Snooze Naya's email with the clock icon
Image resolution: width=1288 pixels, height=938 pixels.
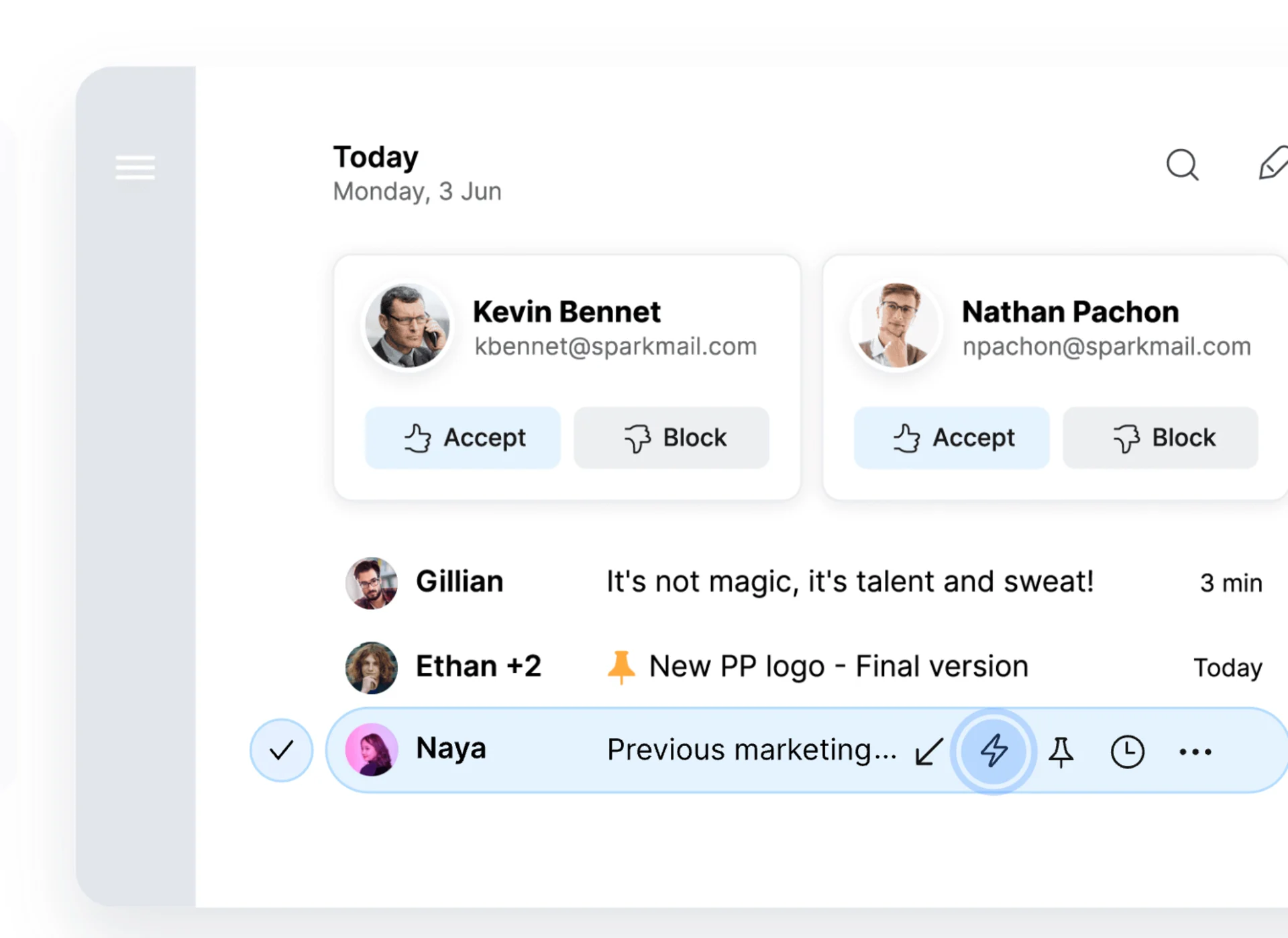pyautogui.click(x=1128, y=751)
